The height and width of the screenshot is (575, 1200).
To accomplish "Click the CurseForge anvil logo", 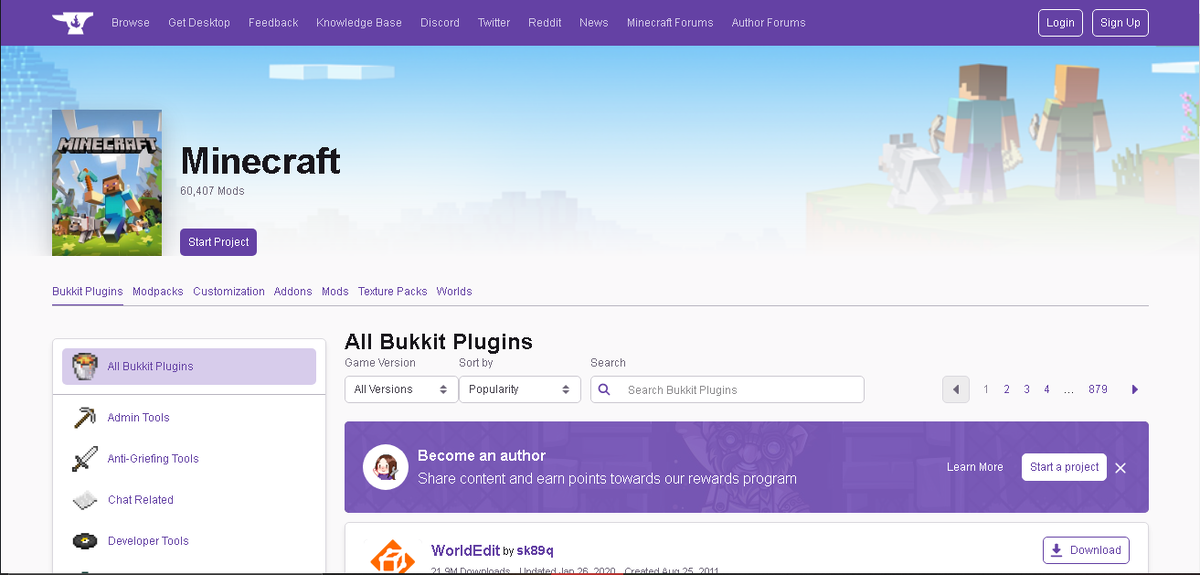I will [73, 22].
